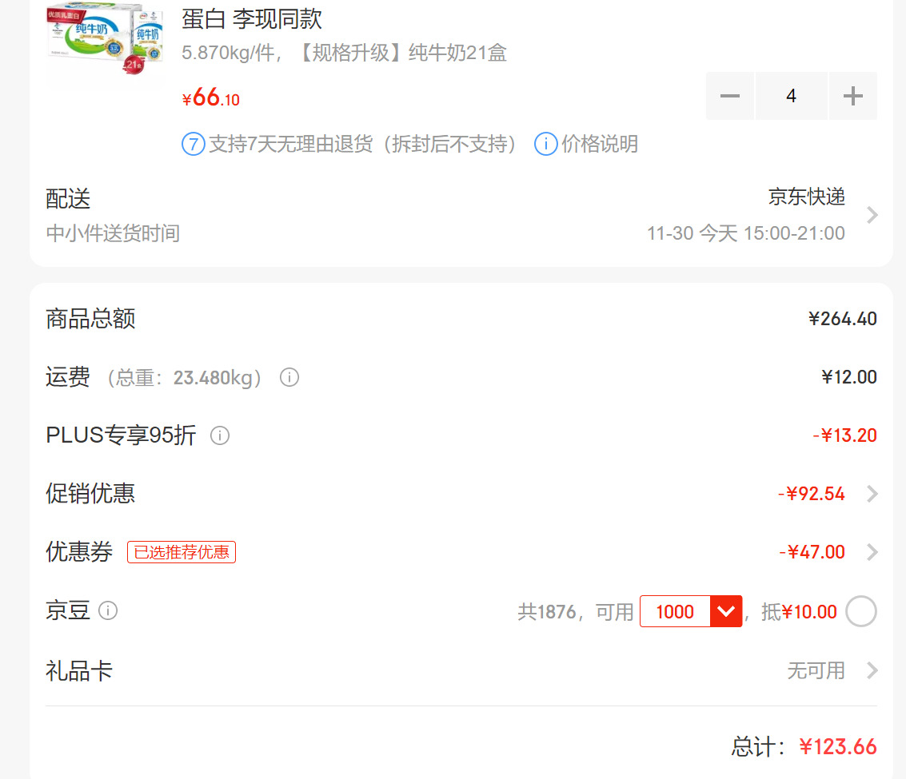View 支持7天无理由退货 return policy details
906x779 pixels.
[x=362, y=144]
